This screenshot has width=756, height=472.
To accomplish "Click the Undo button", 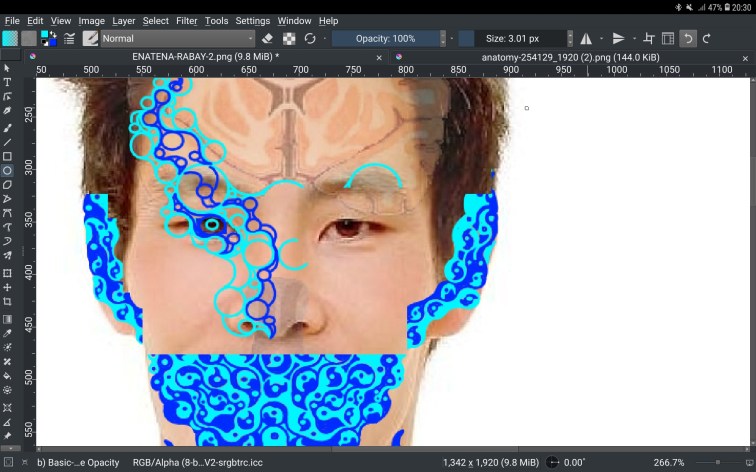I will [688, 39].
